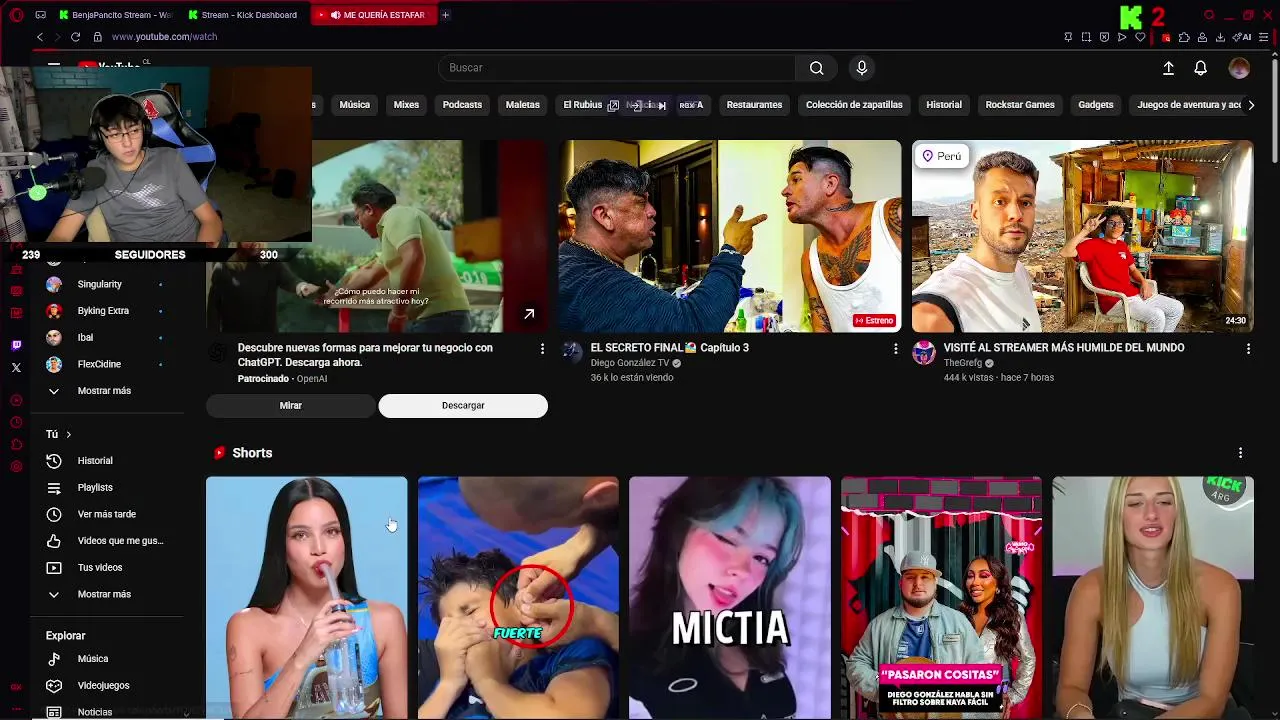
Task: Open the VISITÉ AL STREAMER MÁS HUMILDE thumbnail
Action: [x=1082, y=236]
